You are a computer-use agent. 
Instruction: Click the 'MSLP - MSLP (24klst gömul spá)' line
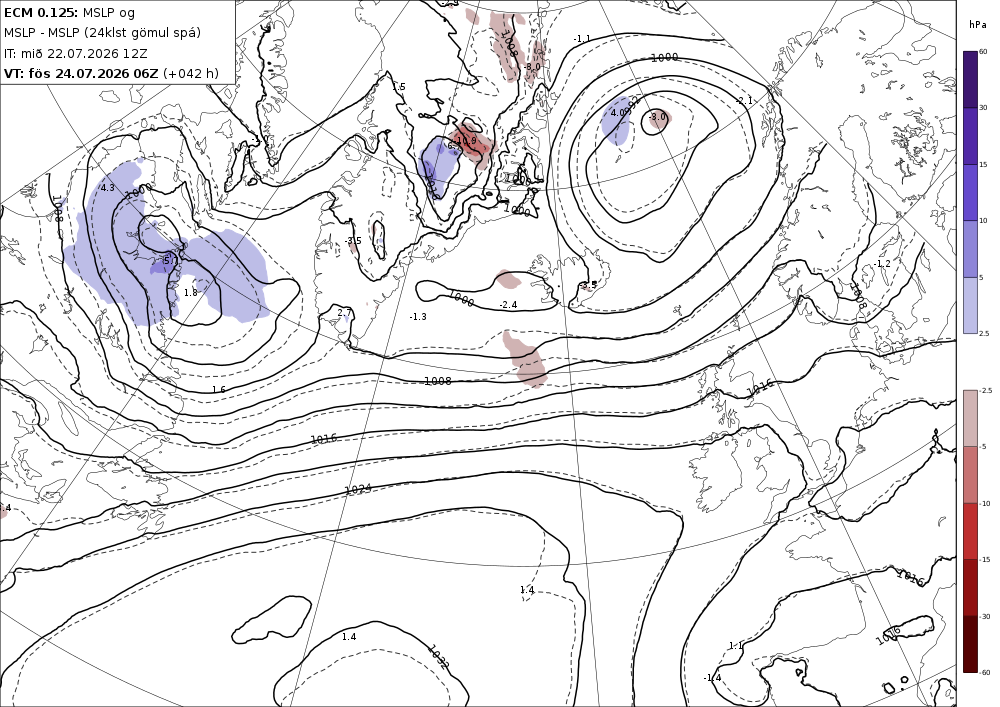pyautogui.click(x=102, y=33)
